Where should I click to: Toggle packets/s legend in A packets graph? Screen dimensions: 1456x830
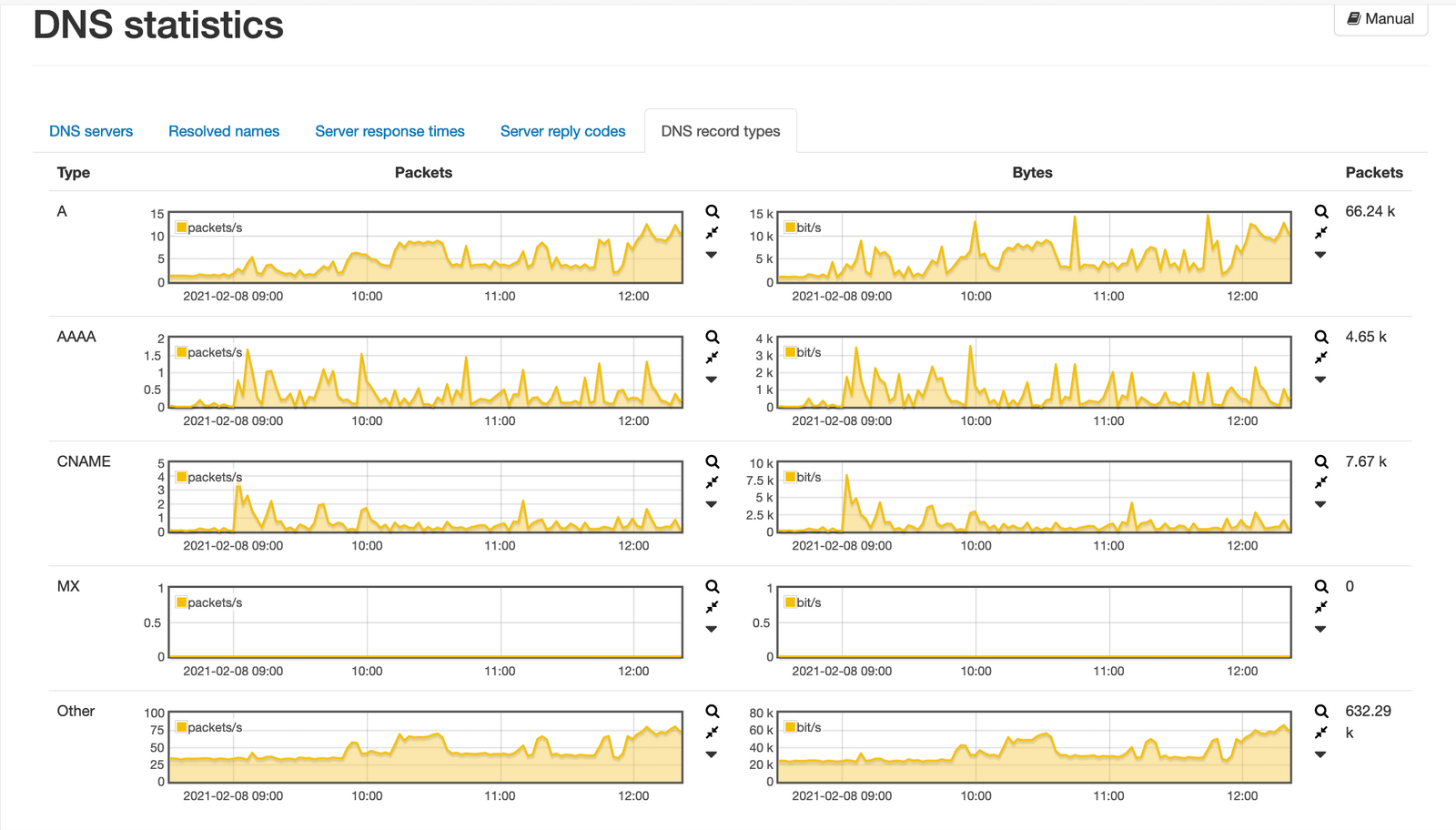208,228
